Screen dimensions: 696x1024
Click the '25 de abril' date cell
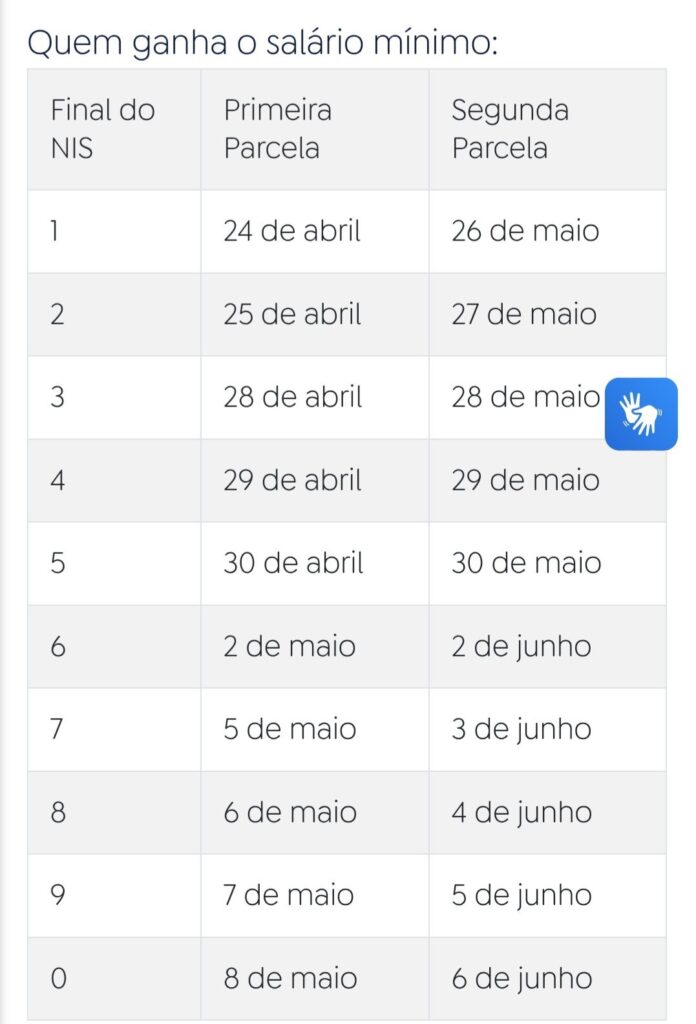coord(315,314)
